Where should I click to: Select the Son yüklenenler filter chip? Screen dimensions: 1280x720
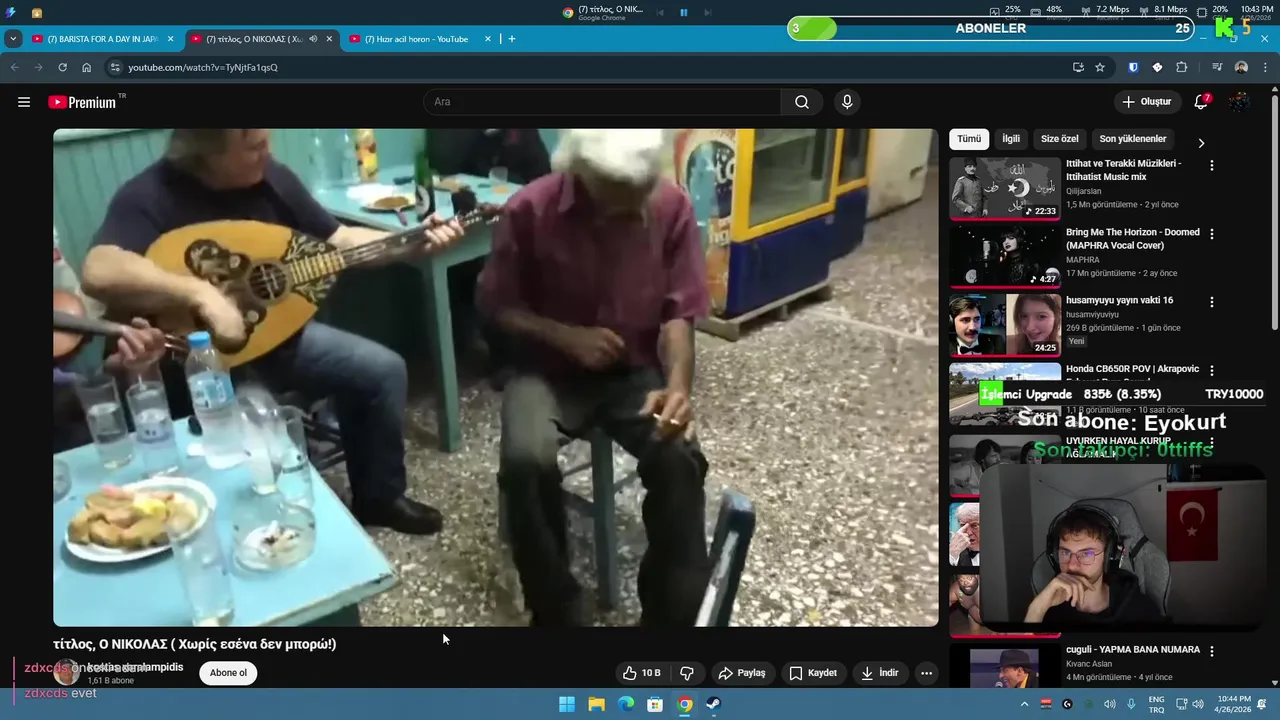coord(1133,139)
